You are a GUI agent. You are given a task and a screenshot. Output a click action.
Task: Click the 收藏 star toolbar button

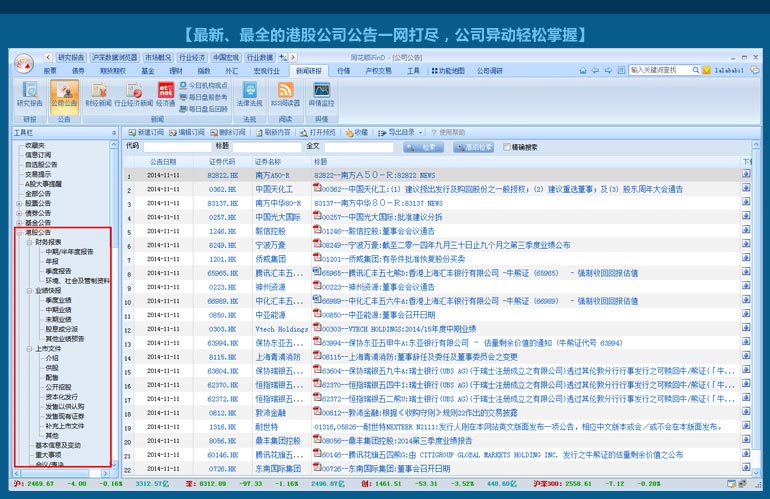357,133
